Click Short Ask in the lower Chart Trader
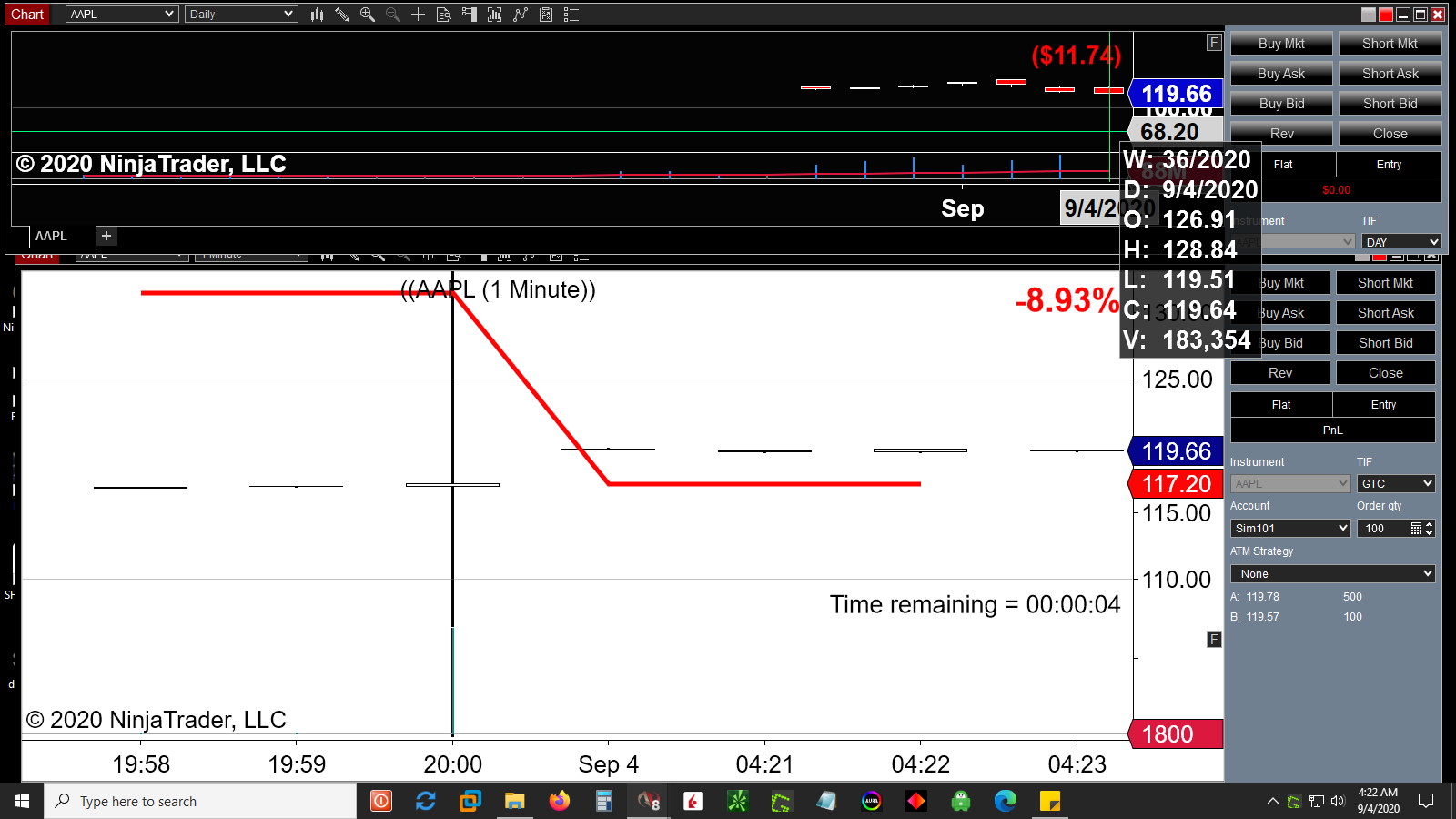Viewport: 1456px width, 819px height. tap(1386, 313)
